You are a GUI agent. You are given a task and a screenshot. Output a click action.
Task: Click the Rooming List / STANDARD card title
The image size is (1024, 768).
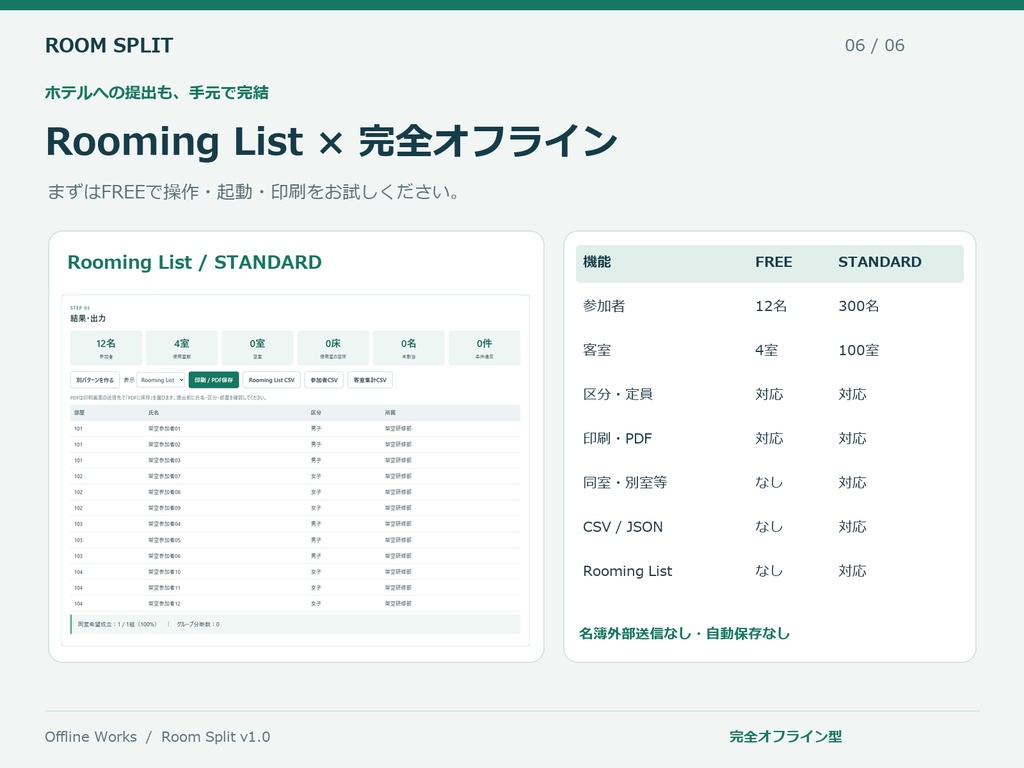coord(195,262)
